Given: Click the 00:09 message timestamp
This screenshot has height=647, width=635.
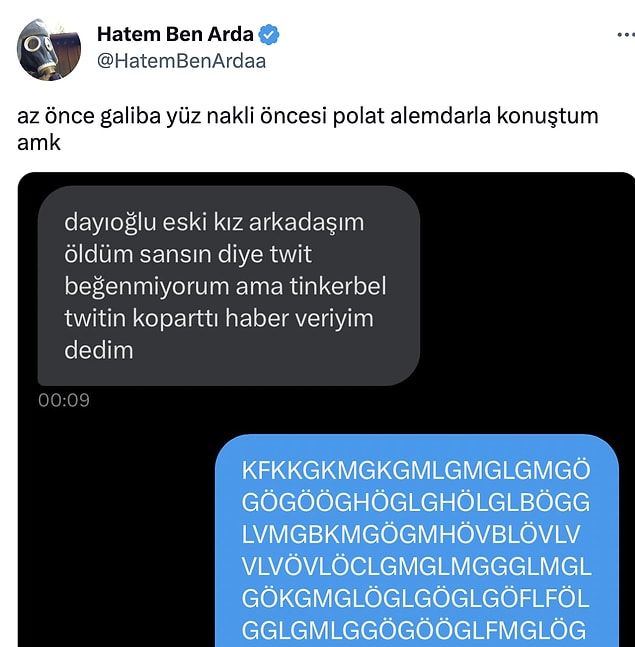Looking at the screenshot, I should (64, 400).
